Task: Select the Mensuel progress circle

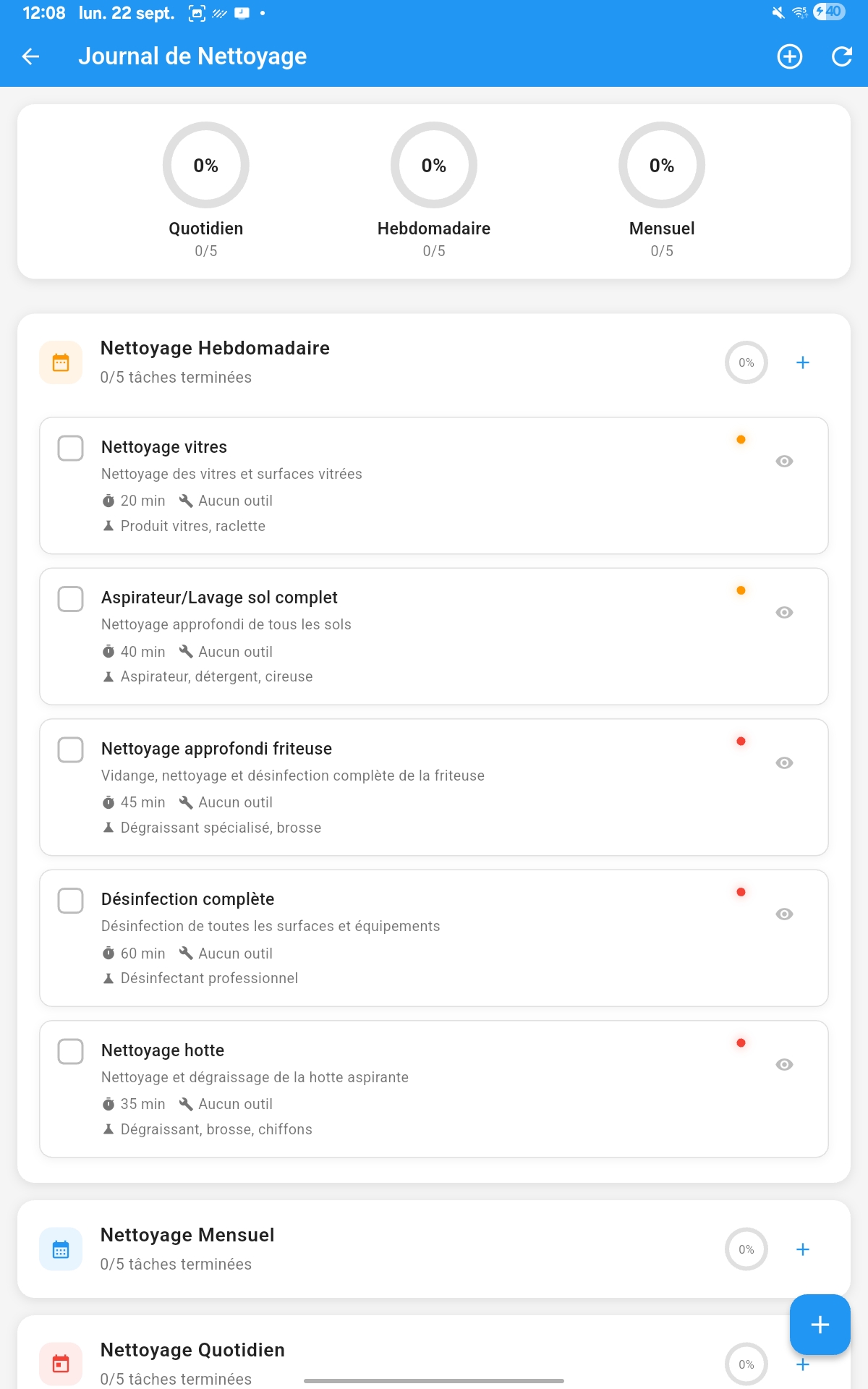Action: click(x=661, y=166)
